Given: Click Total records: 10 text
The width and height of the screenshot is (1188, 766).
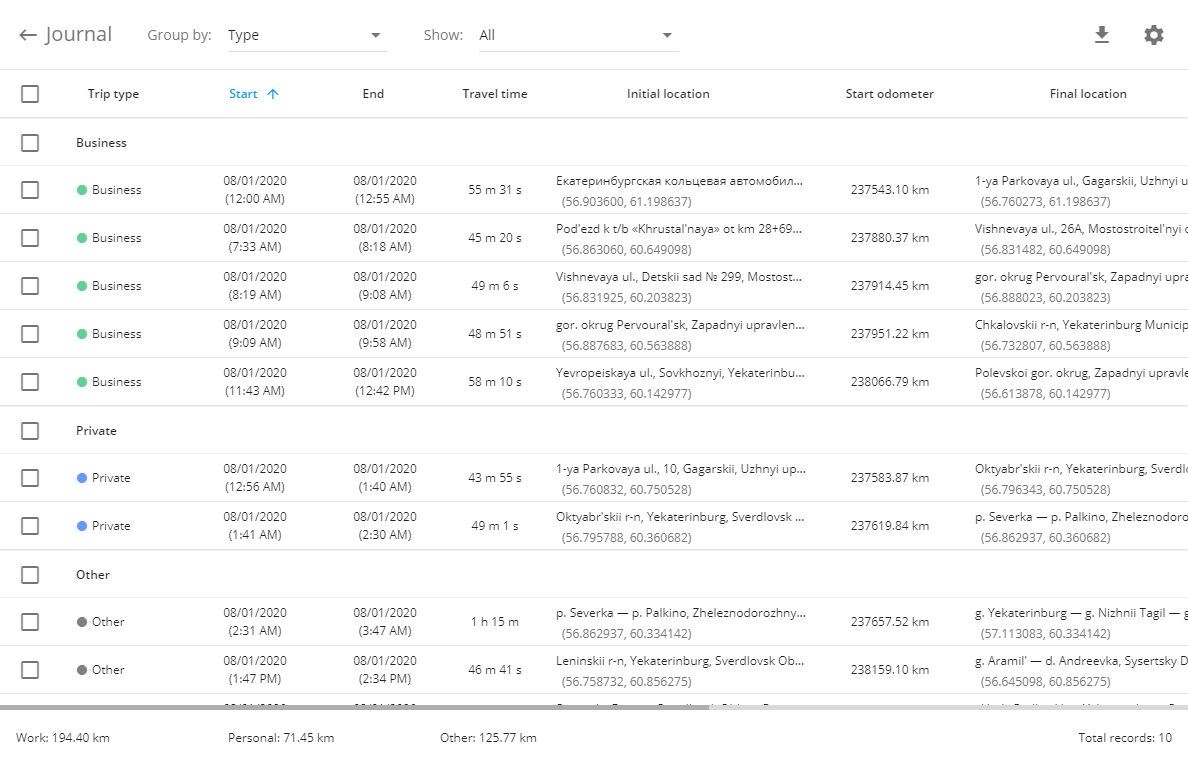Looking at the screenshot, I should point(1125,738).
